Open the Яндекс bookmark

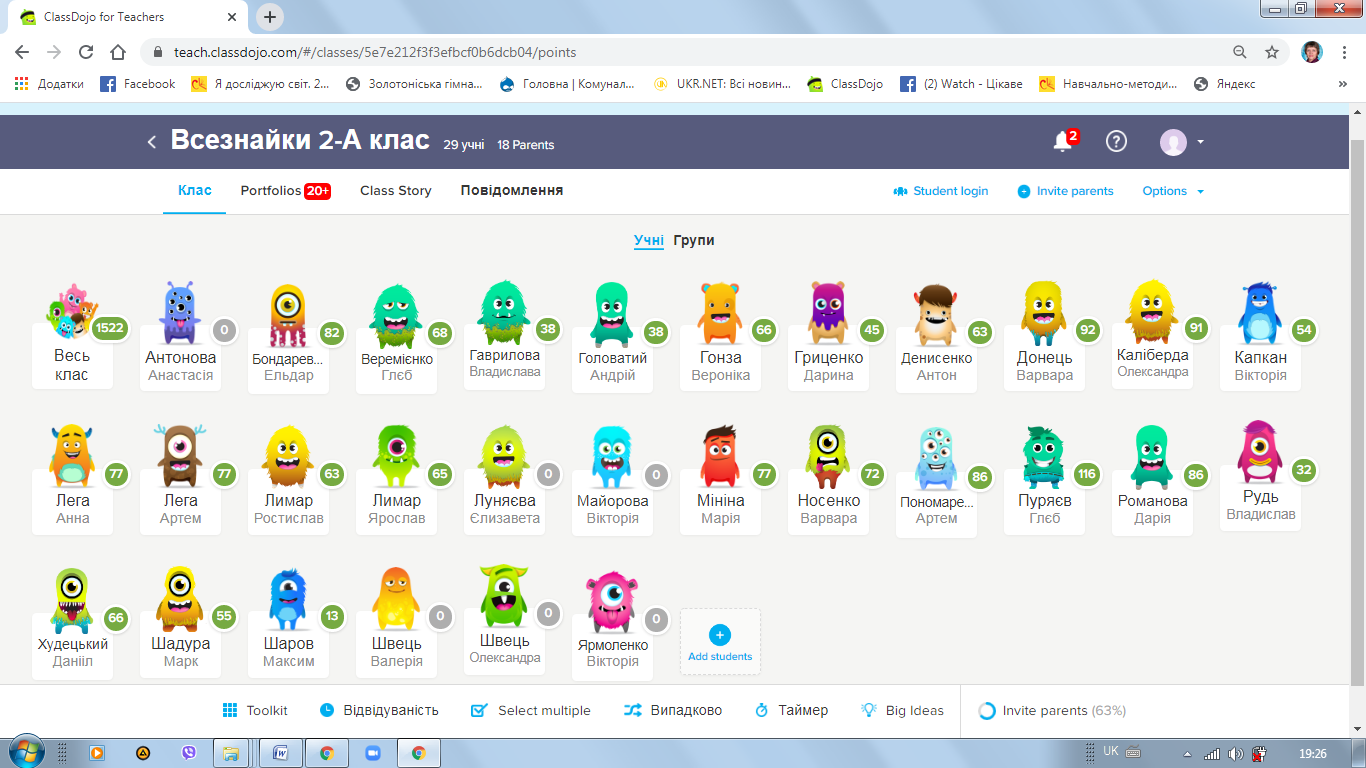tap(1225, 84)
